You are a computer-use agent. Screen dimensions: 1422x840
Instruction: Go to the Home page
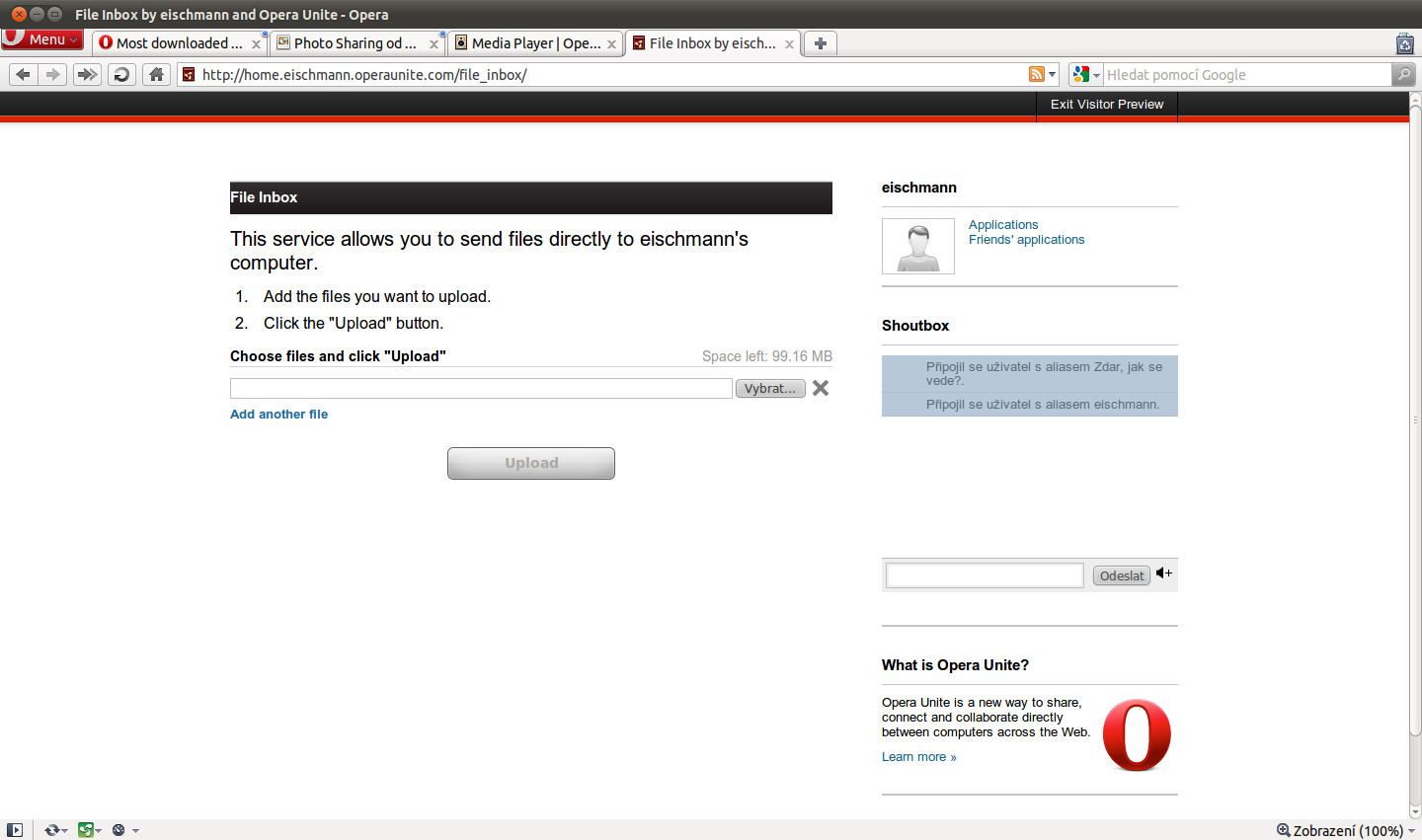click(156, 74)
